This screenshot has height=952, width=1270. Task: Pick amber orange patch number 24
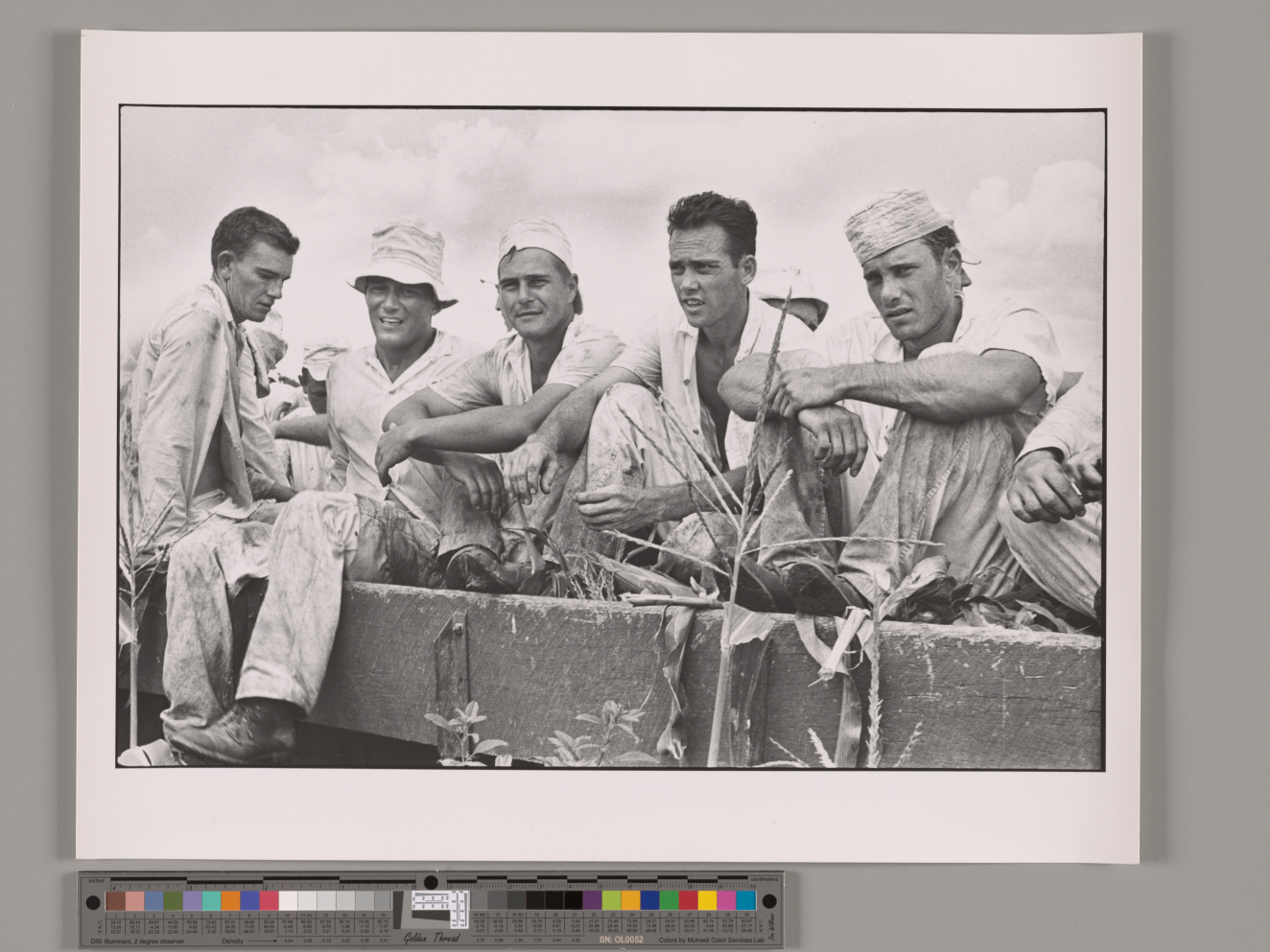630,900
